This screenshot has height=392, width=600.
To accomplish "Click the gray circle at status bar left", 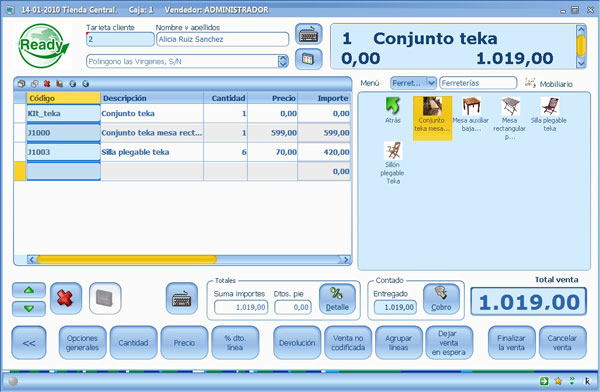I will coord(13,381).
